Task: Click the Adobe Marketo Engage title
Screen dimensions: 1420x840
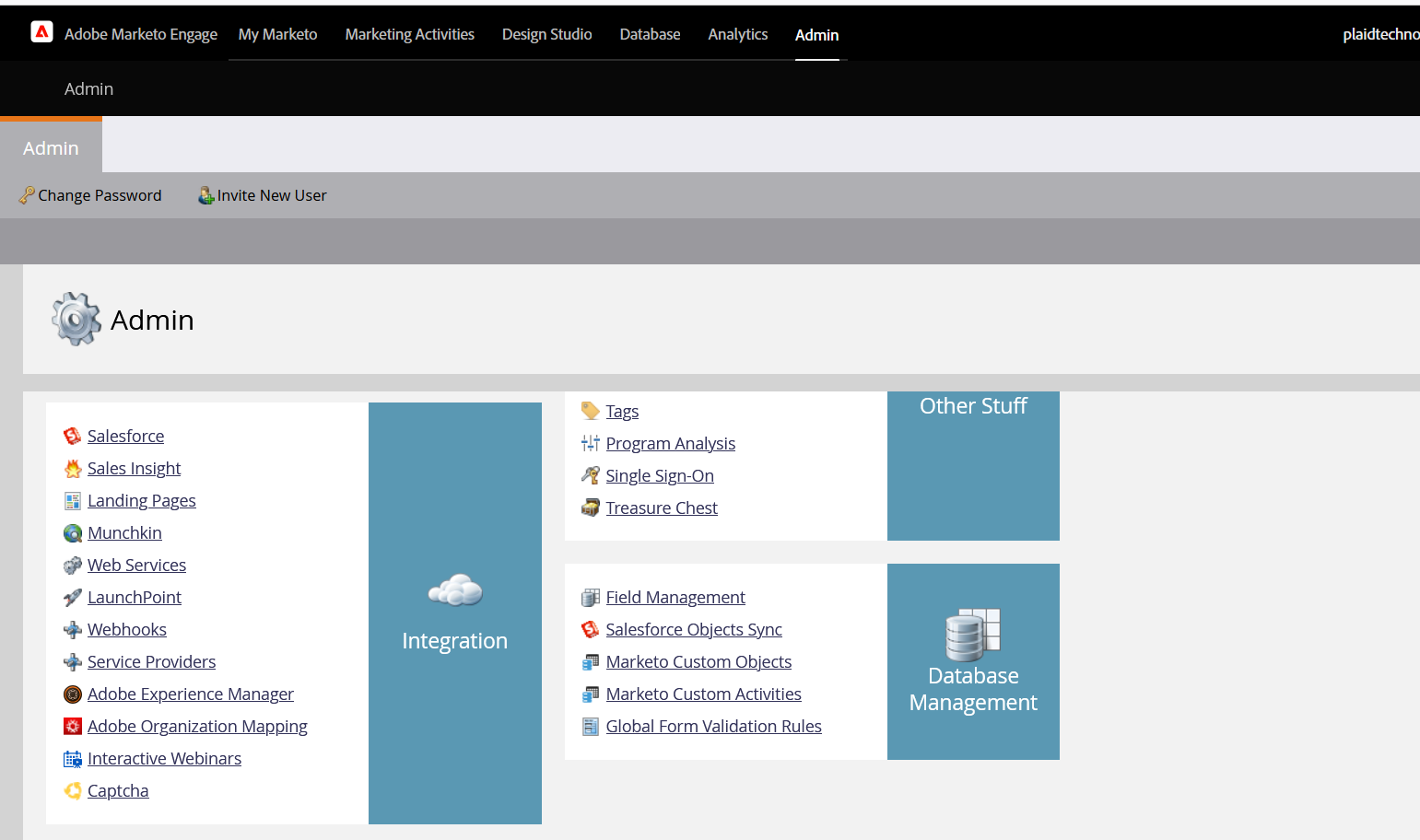Action: click(141, 34)
